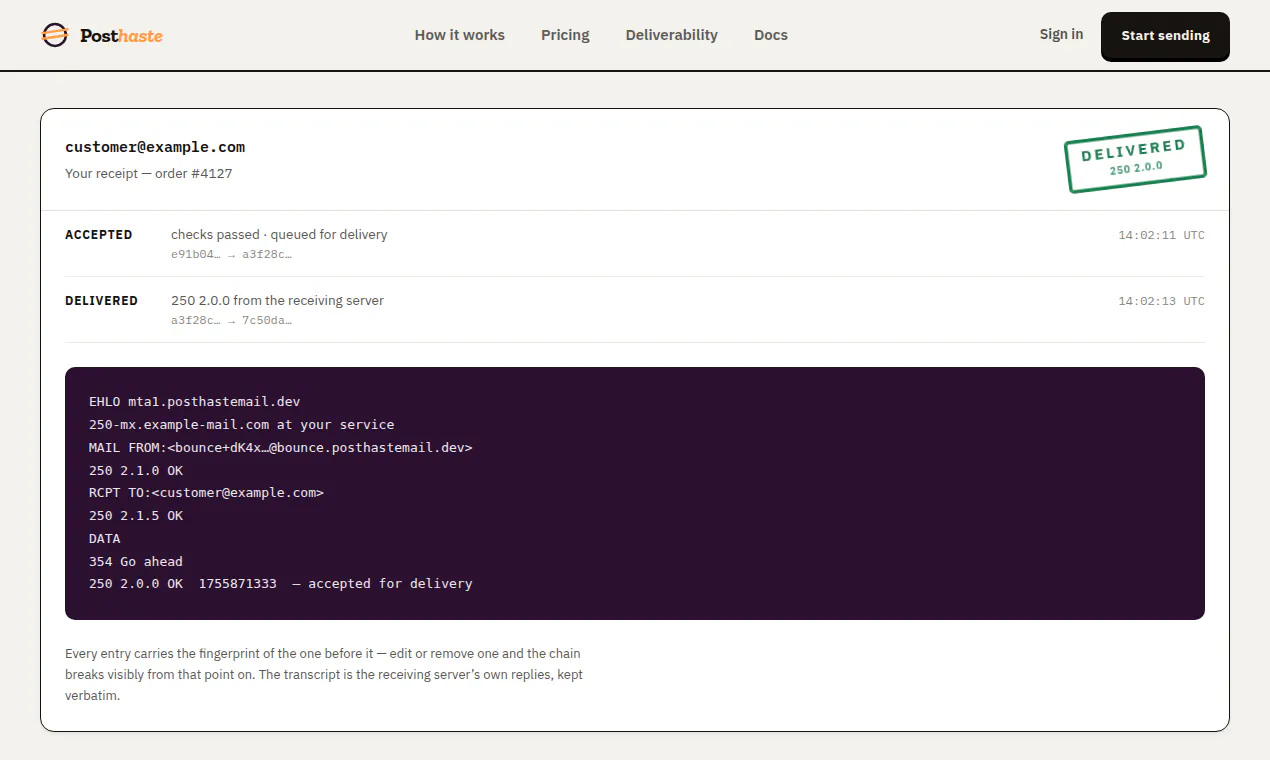Go to the Pricing page

565,35
